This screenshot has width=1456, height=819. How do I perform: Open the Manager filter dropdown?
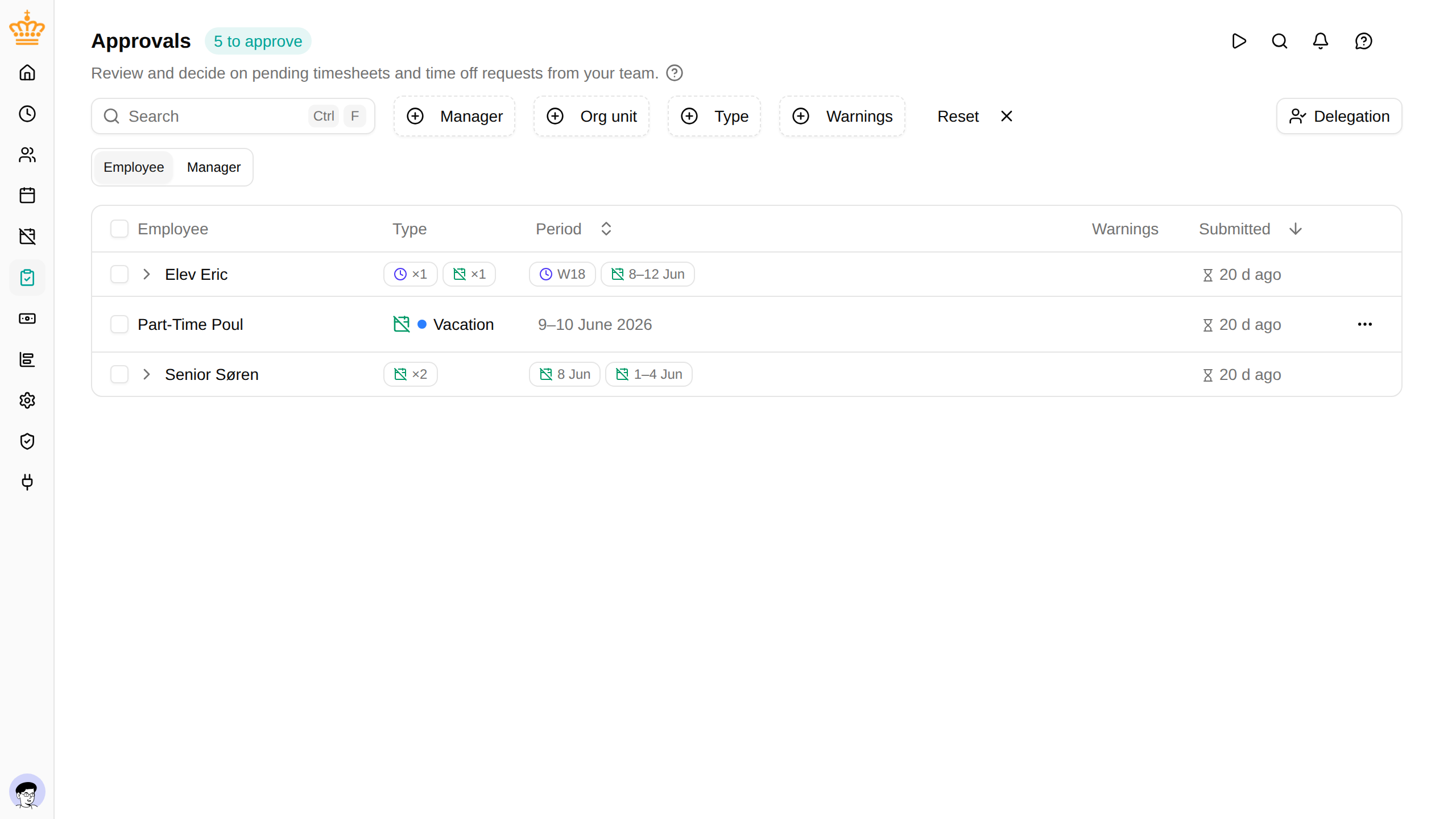point(454,116)
